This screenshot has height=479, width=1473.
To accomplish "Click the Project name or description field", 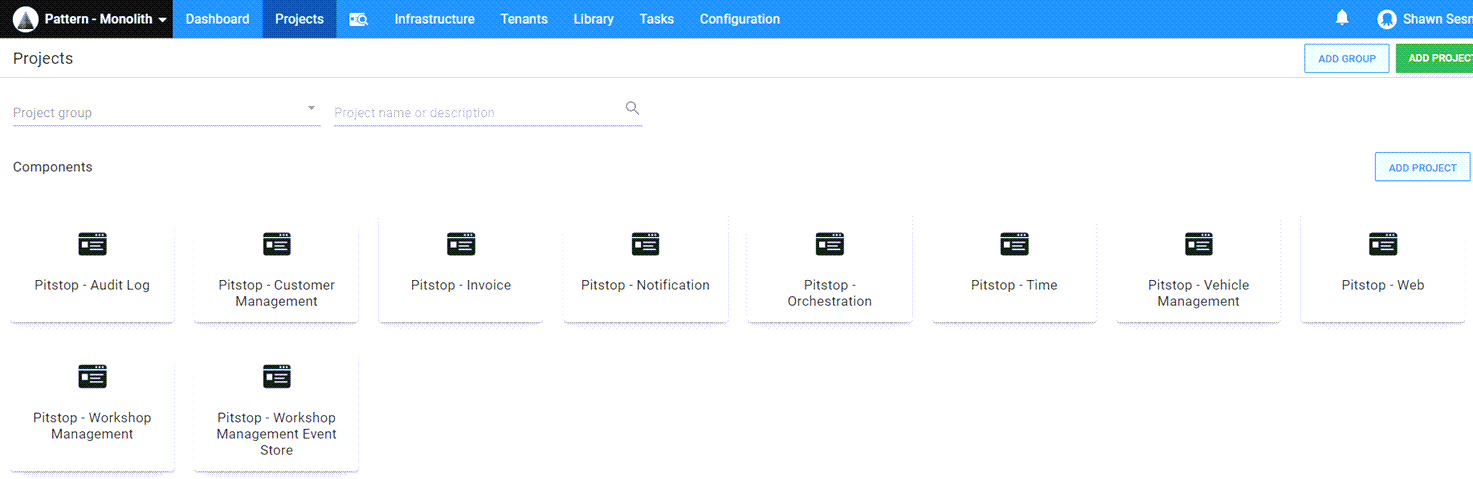I will [477, 113].
